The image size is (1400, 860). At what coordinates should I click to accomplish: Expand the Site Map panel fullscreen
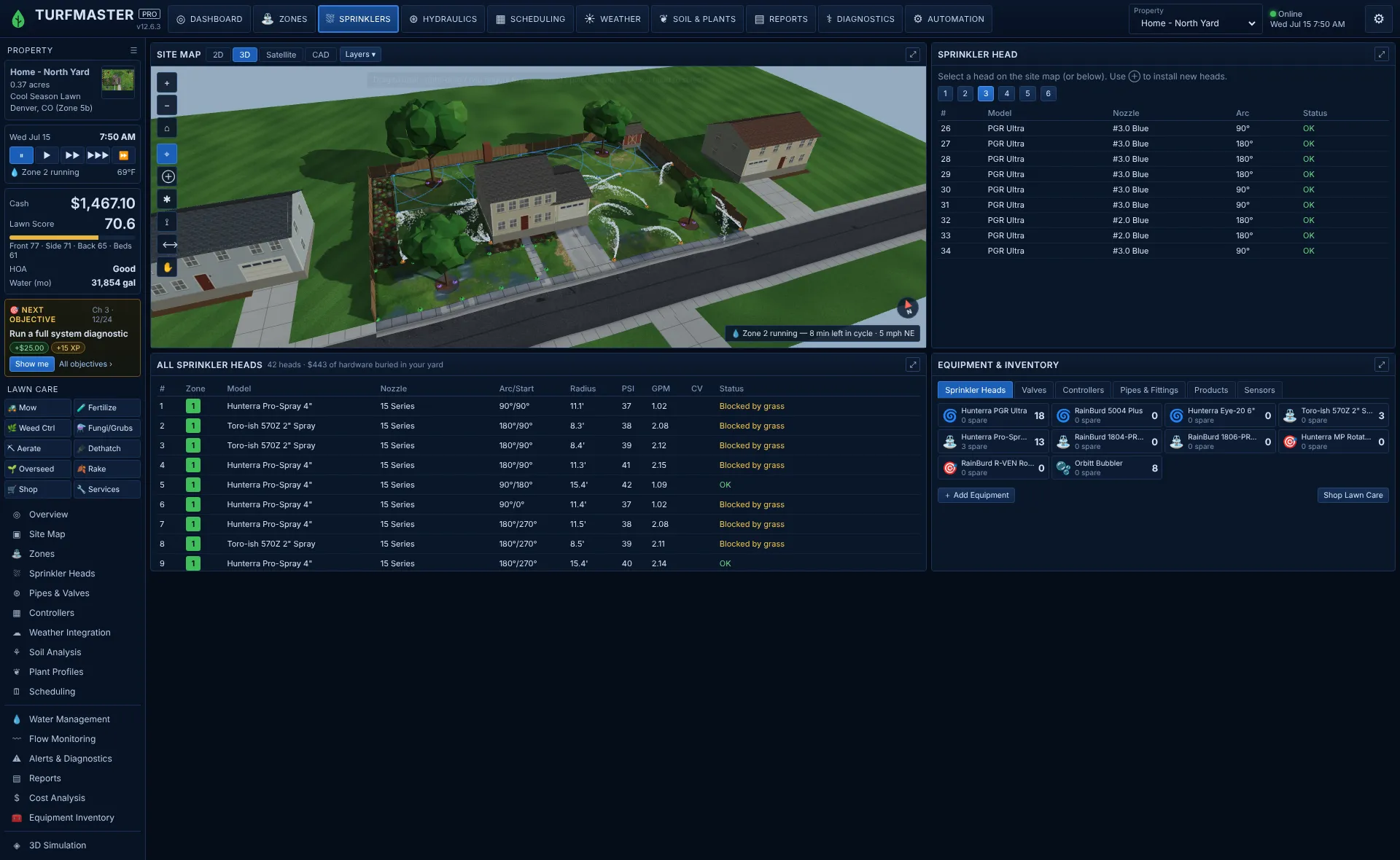click(x=912, y=55)
